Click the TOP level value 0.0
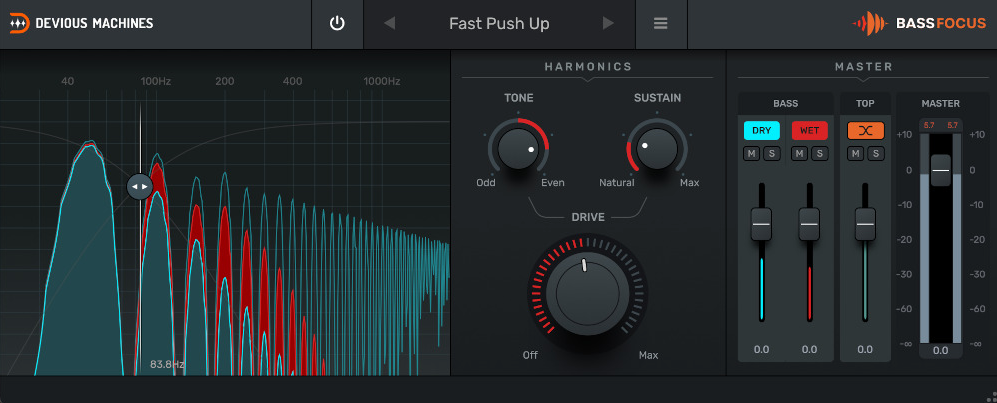The image size is (997, 403). click(x=865, y=349)
